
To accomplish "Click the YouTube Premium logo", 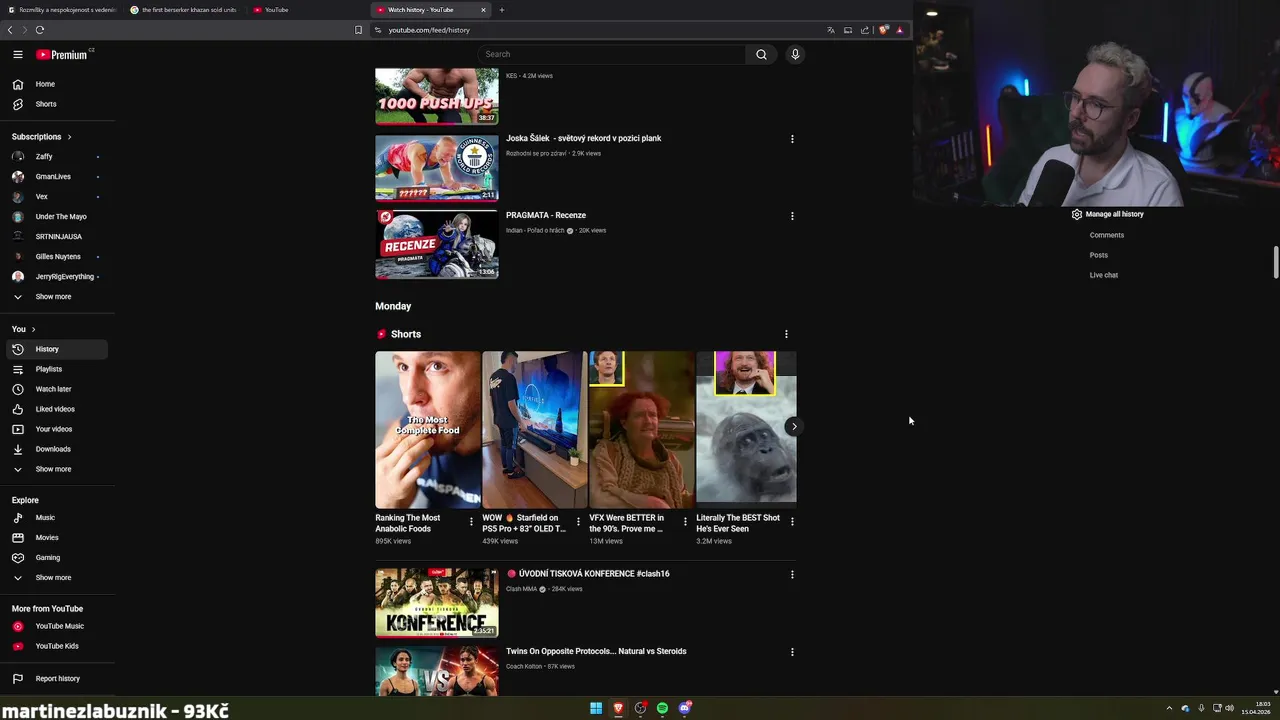I will (64, 54).
